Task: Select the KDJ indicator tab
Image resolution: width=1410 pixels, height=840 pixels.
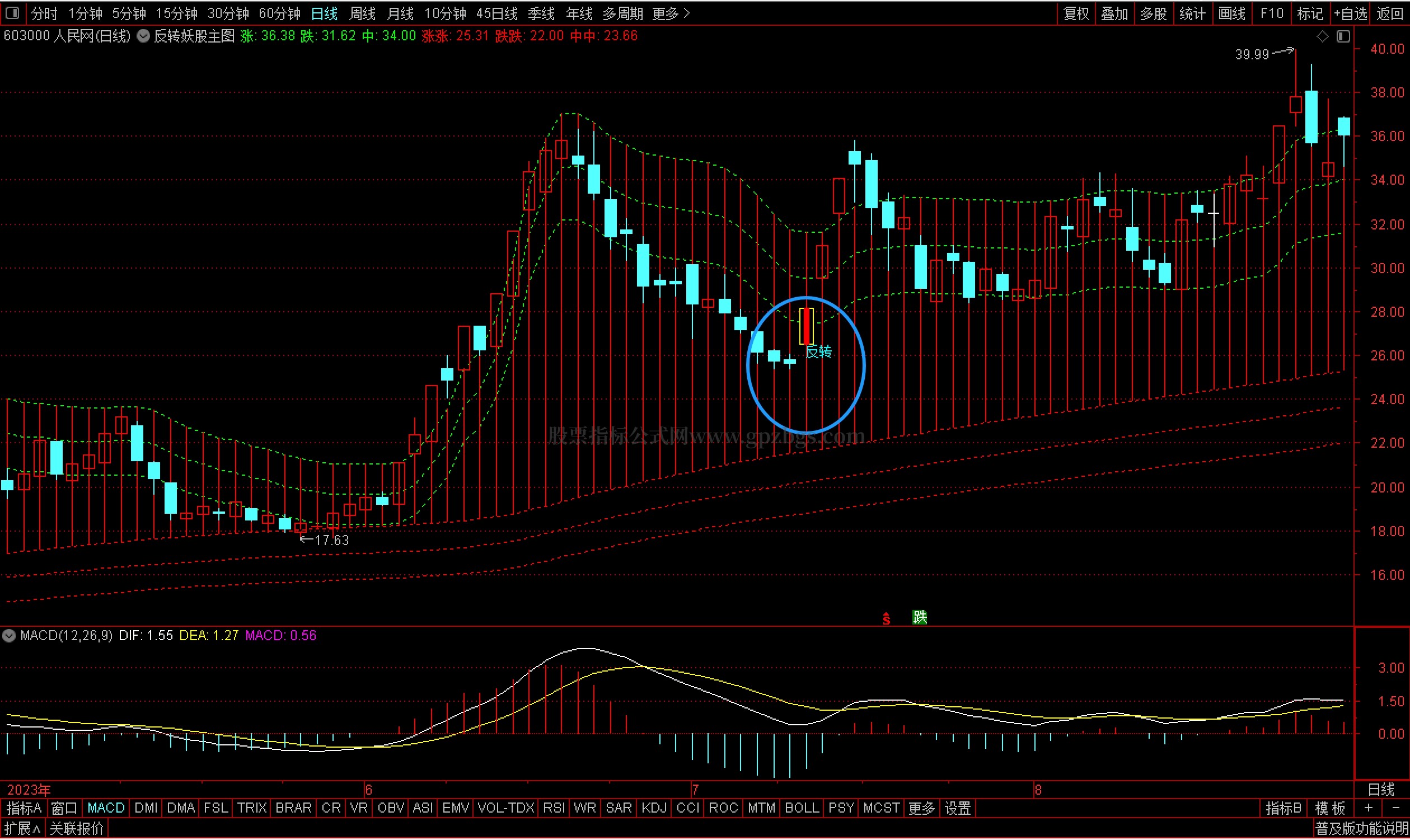Action: (x=654, y=809)
